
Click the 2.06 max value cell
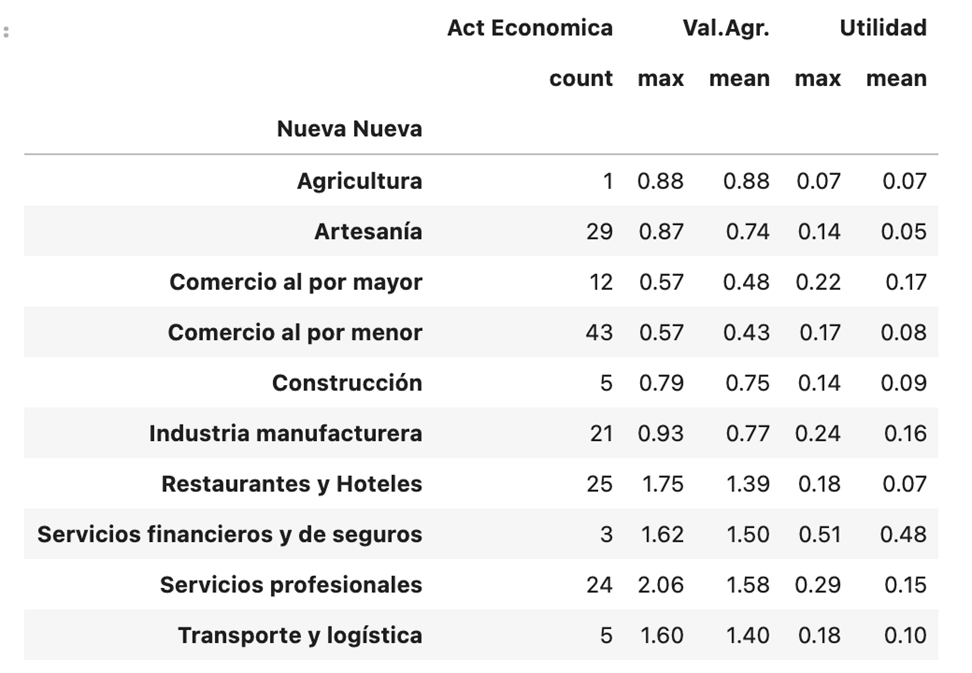(x=661, y=585)
